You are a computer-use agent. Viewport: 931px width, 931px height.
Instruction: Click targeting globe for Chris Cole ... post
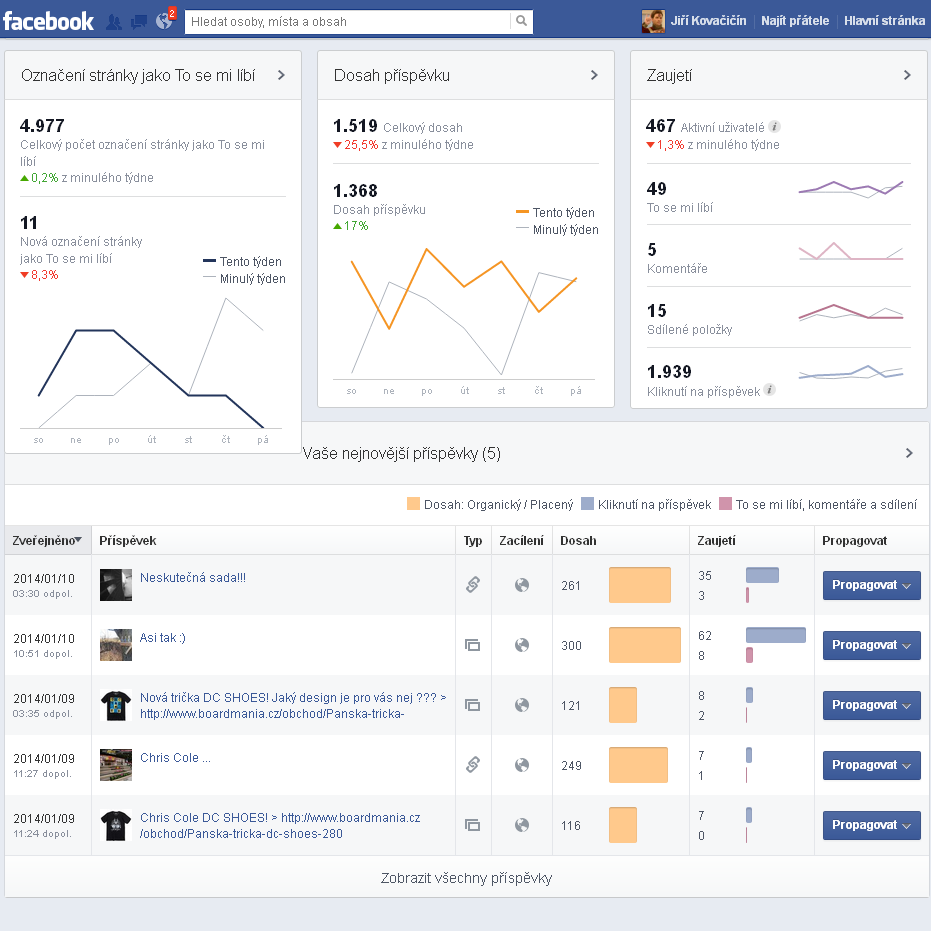[x=522, y=765]
